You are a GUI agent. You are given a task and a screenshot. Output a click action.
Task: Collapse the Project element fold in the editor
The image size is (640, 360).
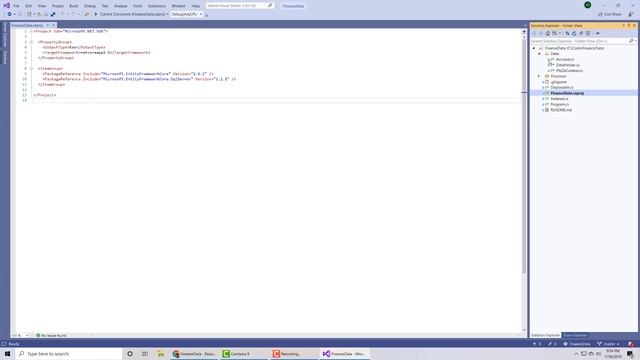tap(31, 31)
